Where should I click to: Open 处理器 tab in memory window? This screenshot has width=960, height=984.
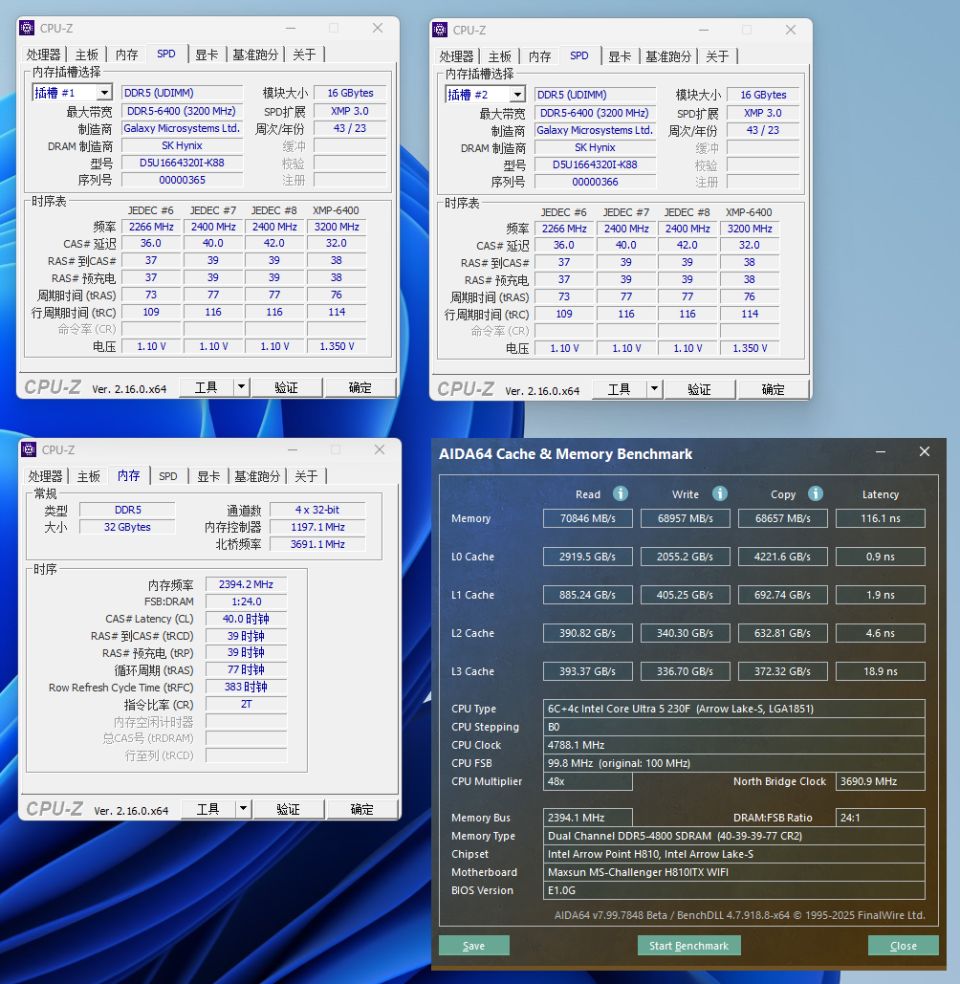coord(45,476)
